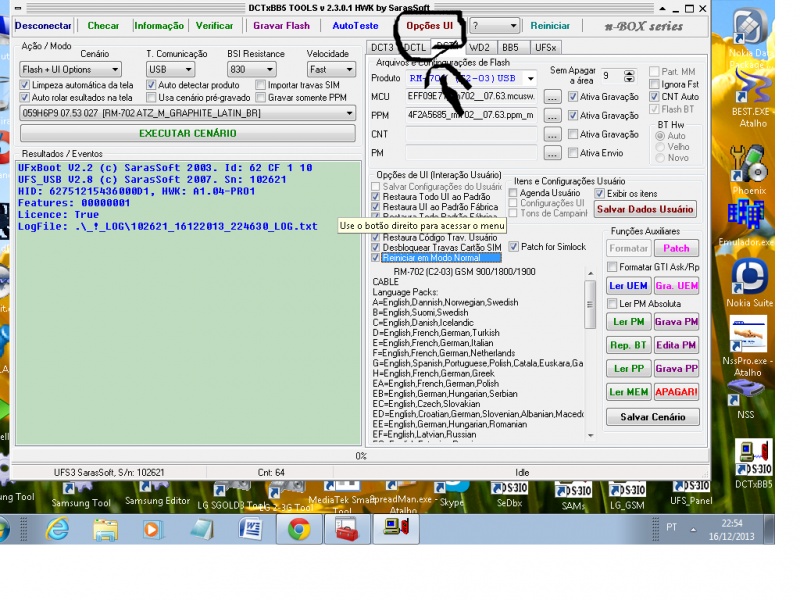The height and width of the screenshot is (600, 800).
Task: Open Microsoft Word from the taskbar
Action: (250, 529)
